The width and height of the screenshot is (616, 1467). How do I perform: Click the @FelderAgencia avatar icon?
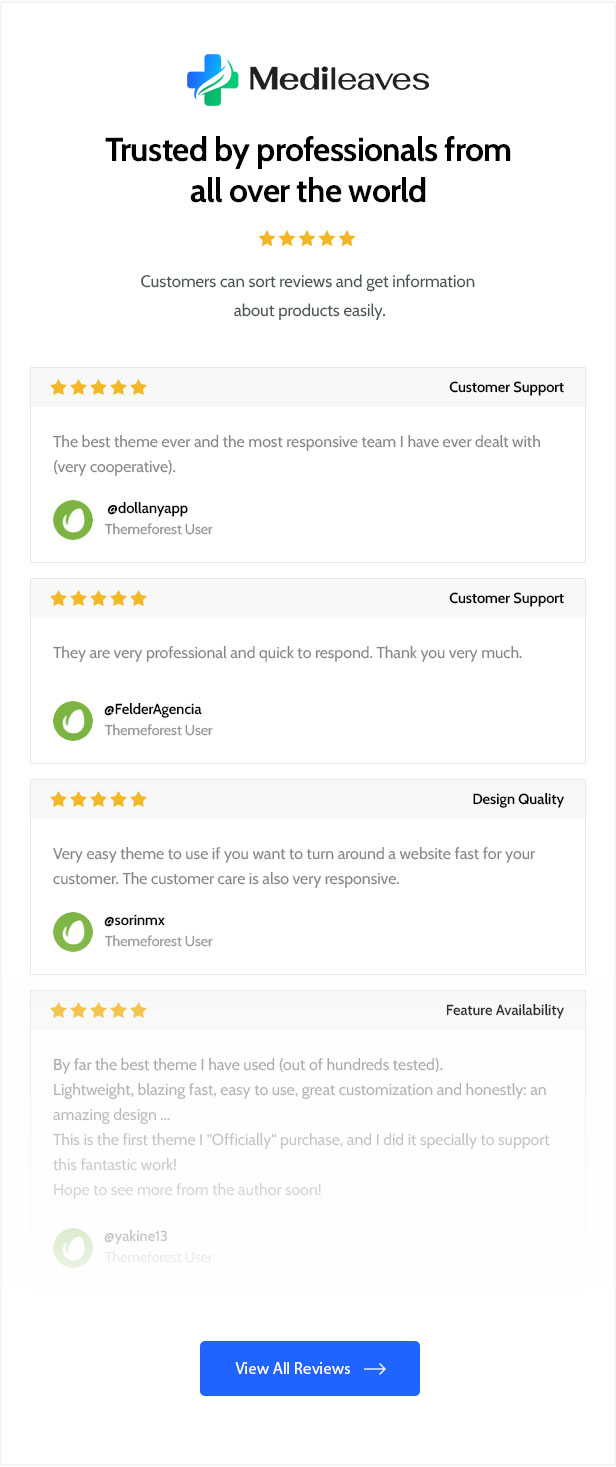tap(73, 720)
